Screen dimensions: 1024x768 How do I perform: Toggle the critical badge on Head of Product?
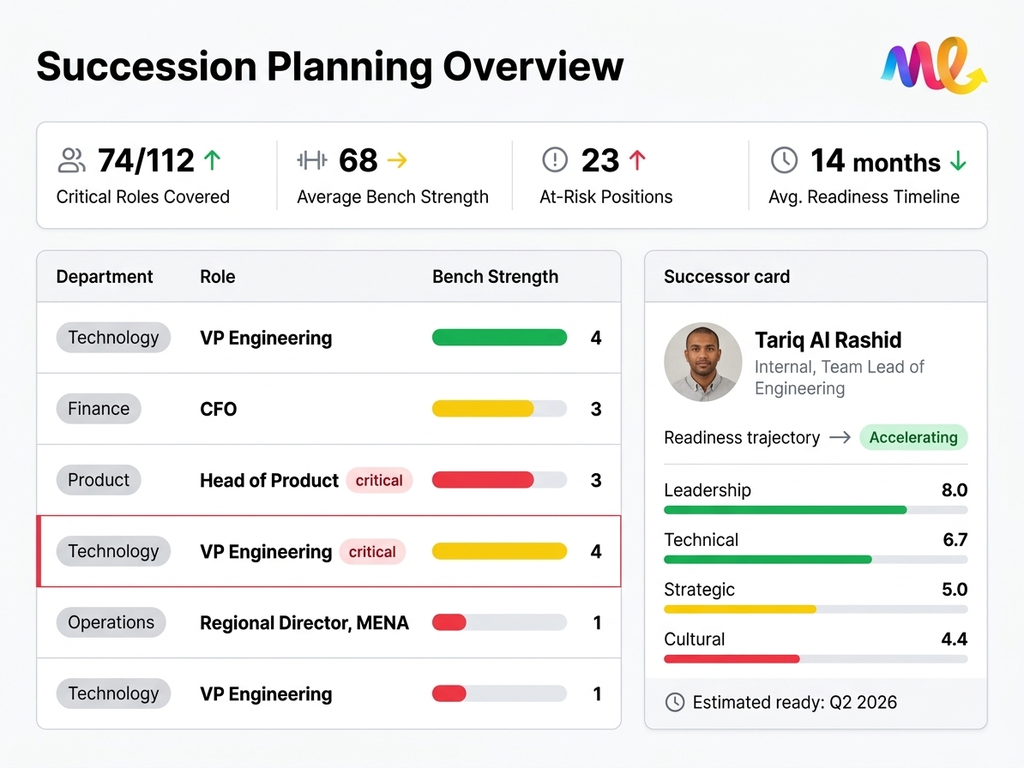coord(379,480)
